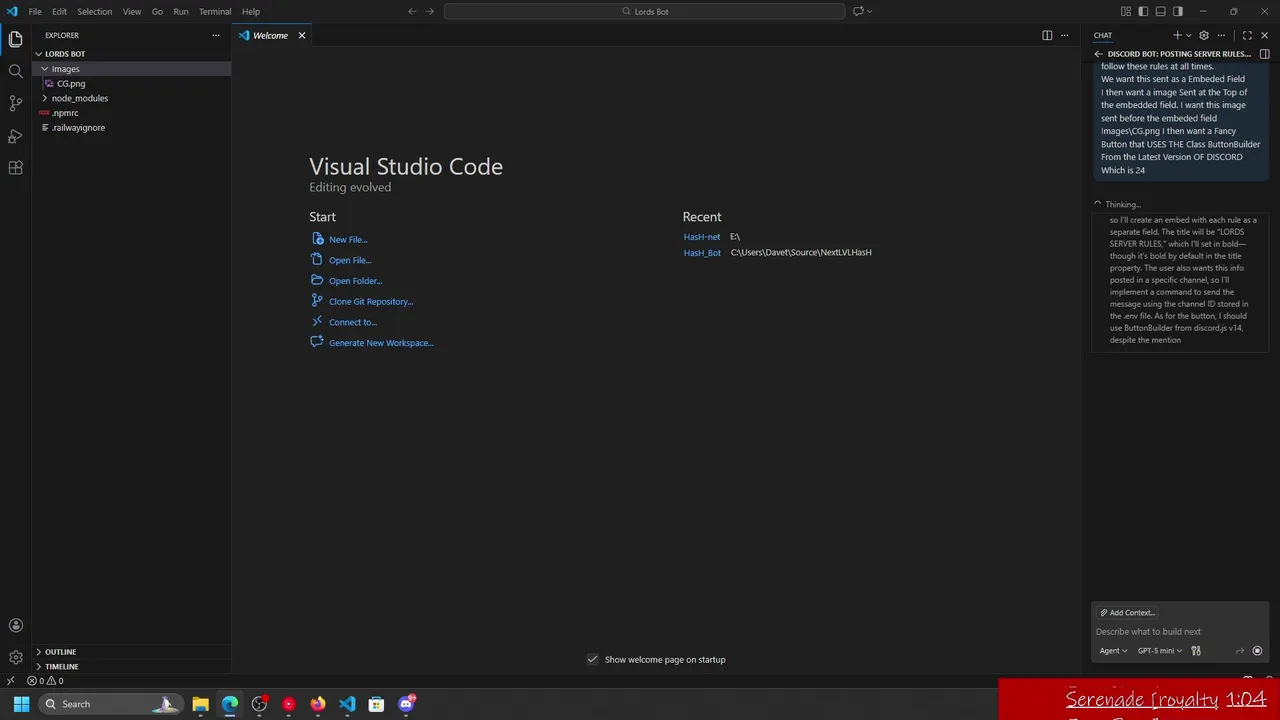Open the Accounts menu in activity bar
The height and width of the screenshot is (720, 1280).
(x=15, y=625)
